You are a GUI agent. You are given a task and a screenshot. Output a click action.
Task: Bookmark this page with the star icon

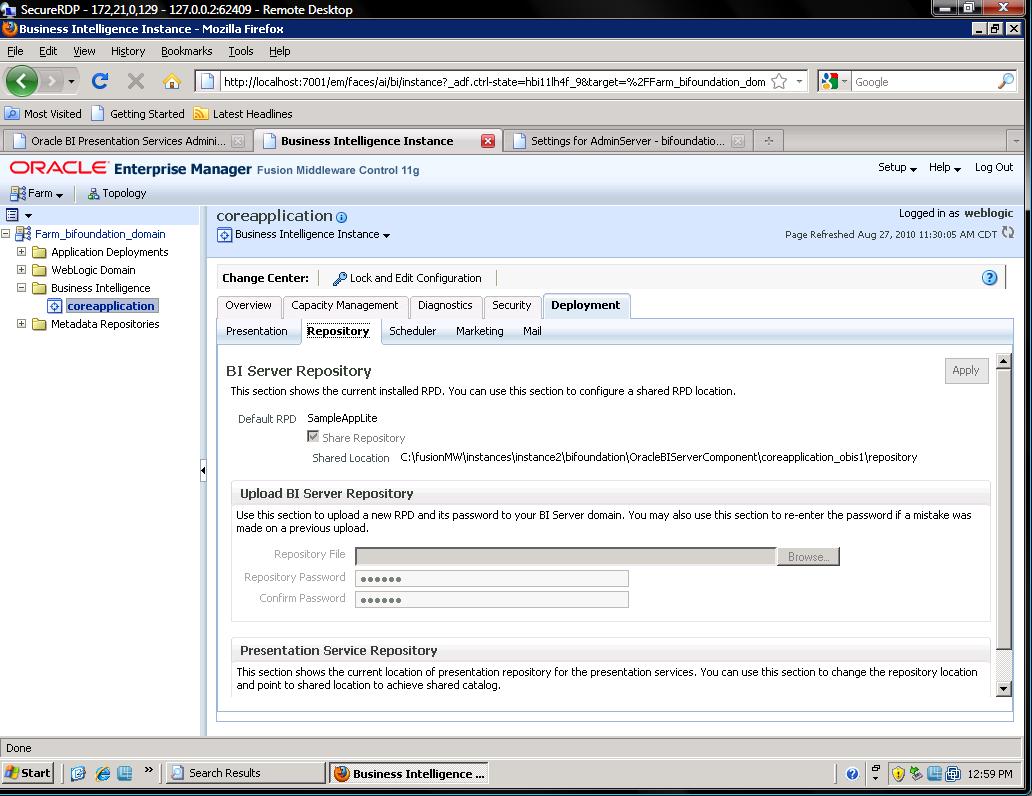coord(779,82)
